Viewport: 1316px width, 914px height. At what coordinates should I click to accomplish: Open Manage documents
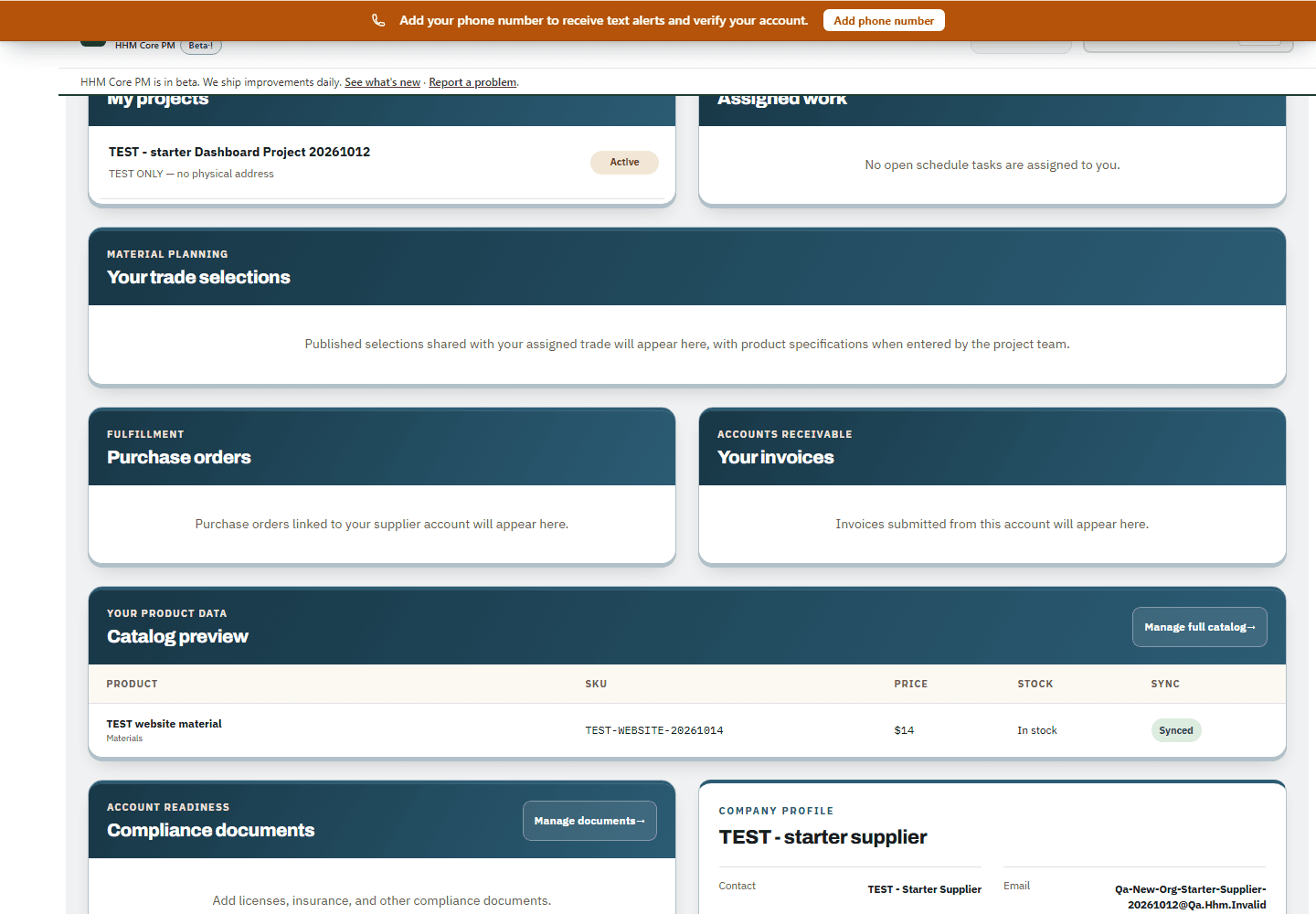tap(589, 821)
